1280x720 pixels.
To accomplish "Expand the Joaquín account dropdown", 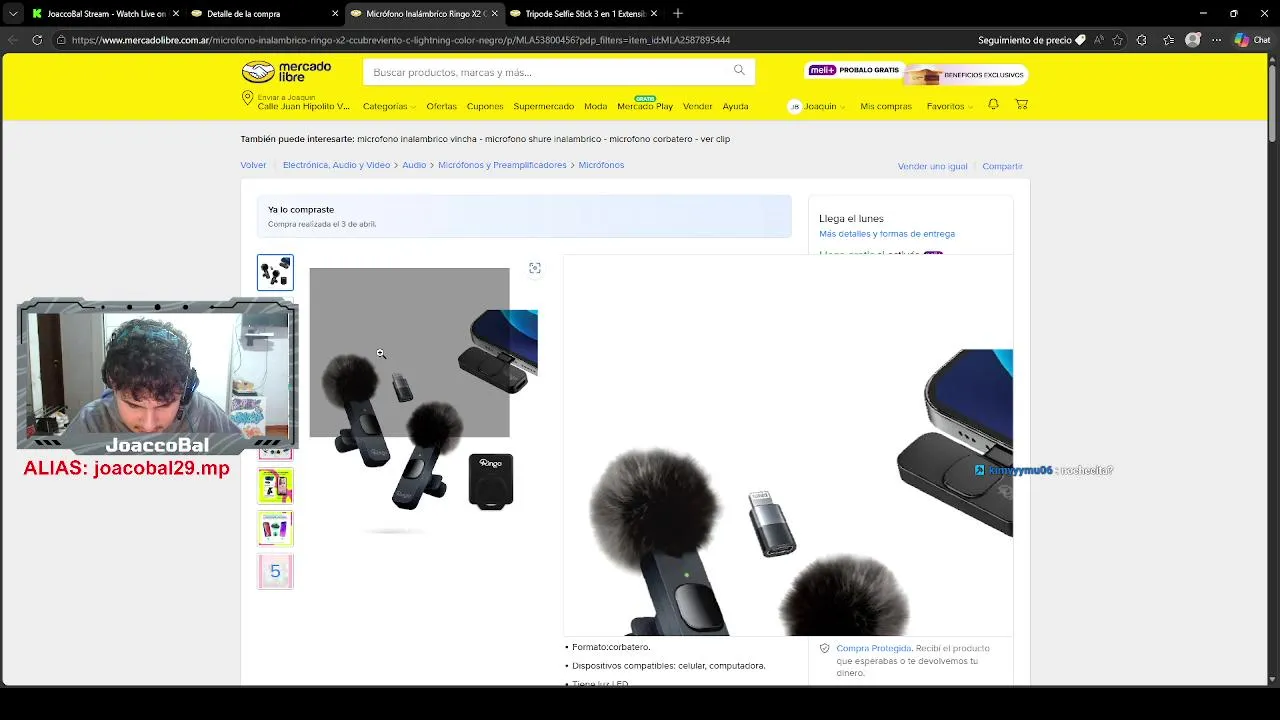I will pos(817,106).
